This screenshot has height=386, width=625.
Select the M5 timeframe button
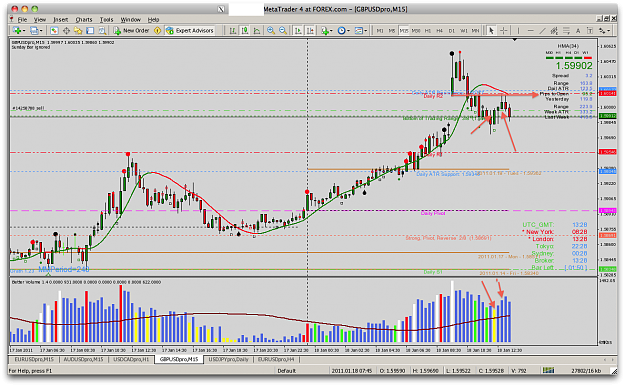point(392,31)
